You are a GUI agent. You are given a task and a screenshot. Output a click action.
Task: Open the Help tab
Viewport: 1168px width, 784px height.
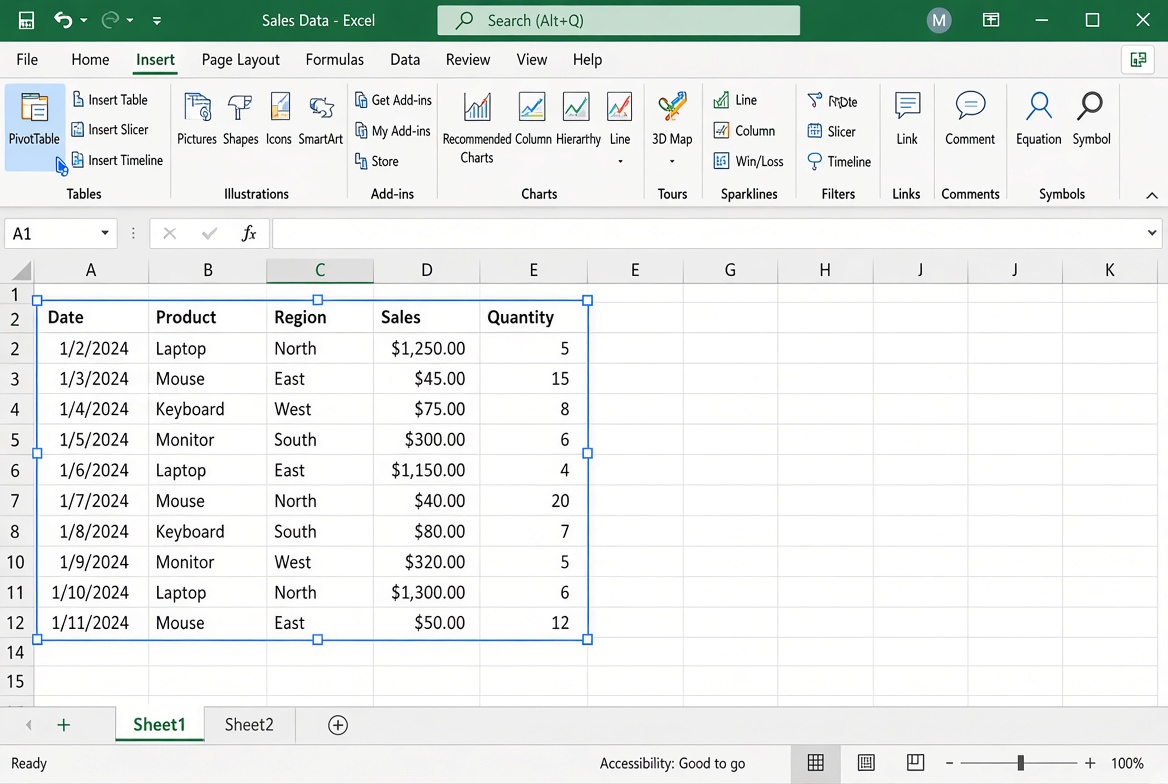tap(587, 60)
